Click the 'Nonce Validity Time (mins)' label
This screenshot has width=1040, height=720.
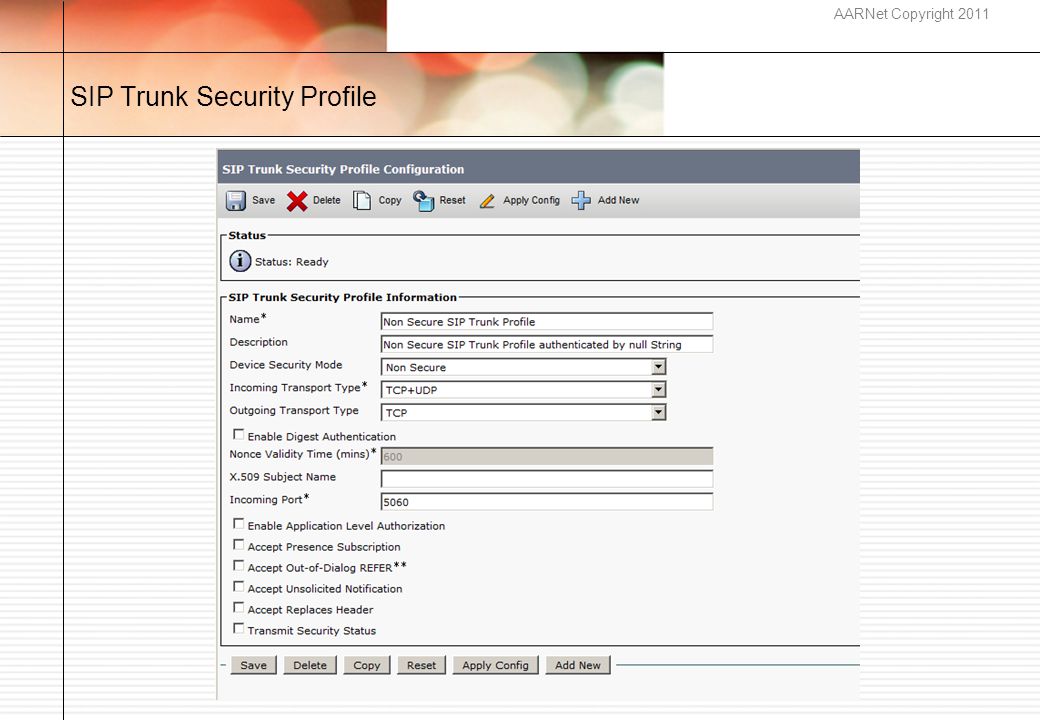click(299, 454)
